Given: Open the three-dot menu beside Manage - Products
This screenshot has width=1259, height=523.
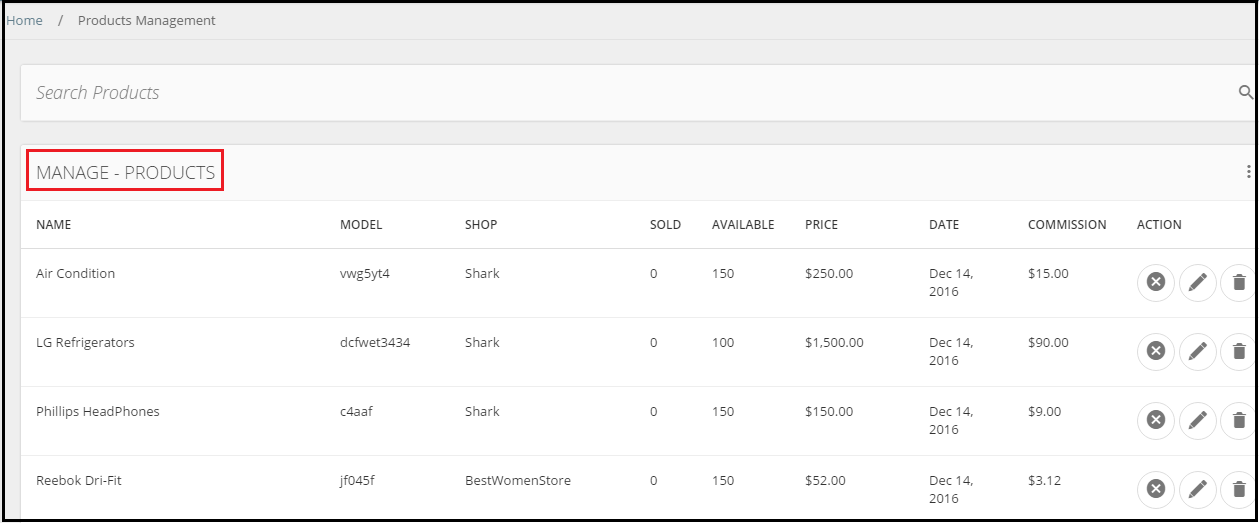Looking at the screenshot, I should pos(1249,172).
